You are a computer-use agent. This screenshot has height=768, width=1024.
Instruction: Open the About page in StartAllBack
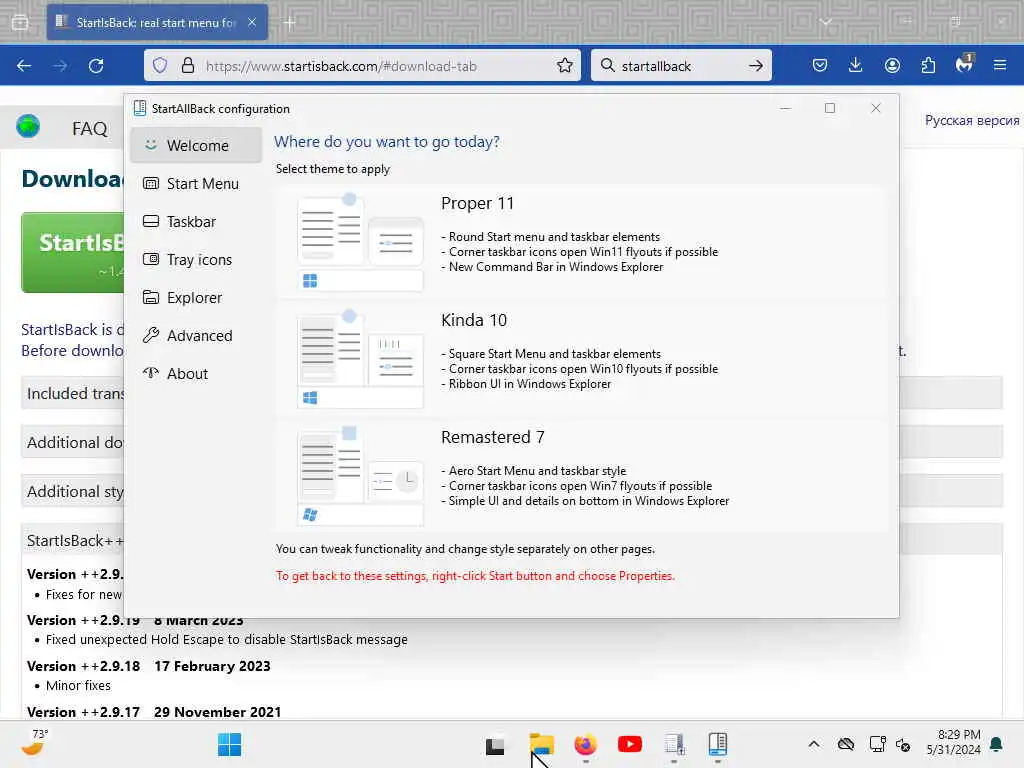click(x=196, y=373)
